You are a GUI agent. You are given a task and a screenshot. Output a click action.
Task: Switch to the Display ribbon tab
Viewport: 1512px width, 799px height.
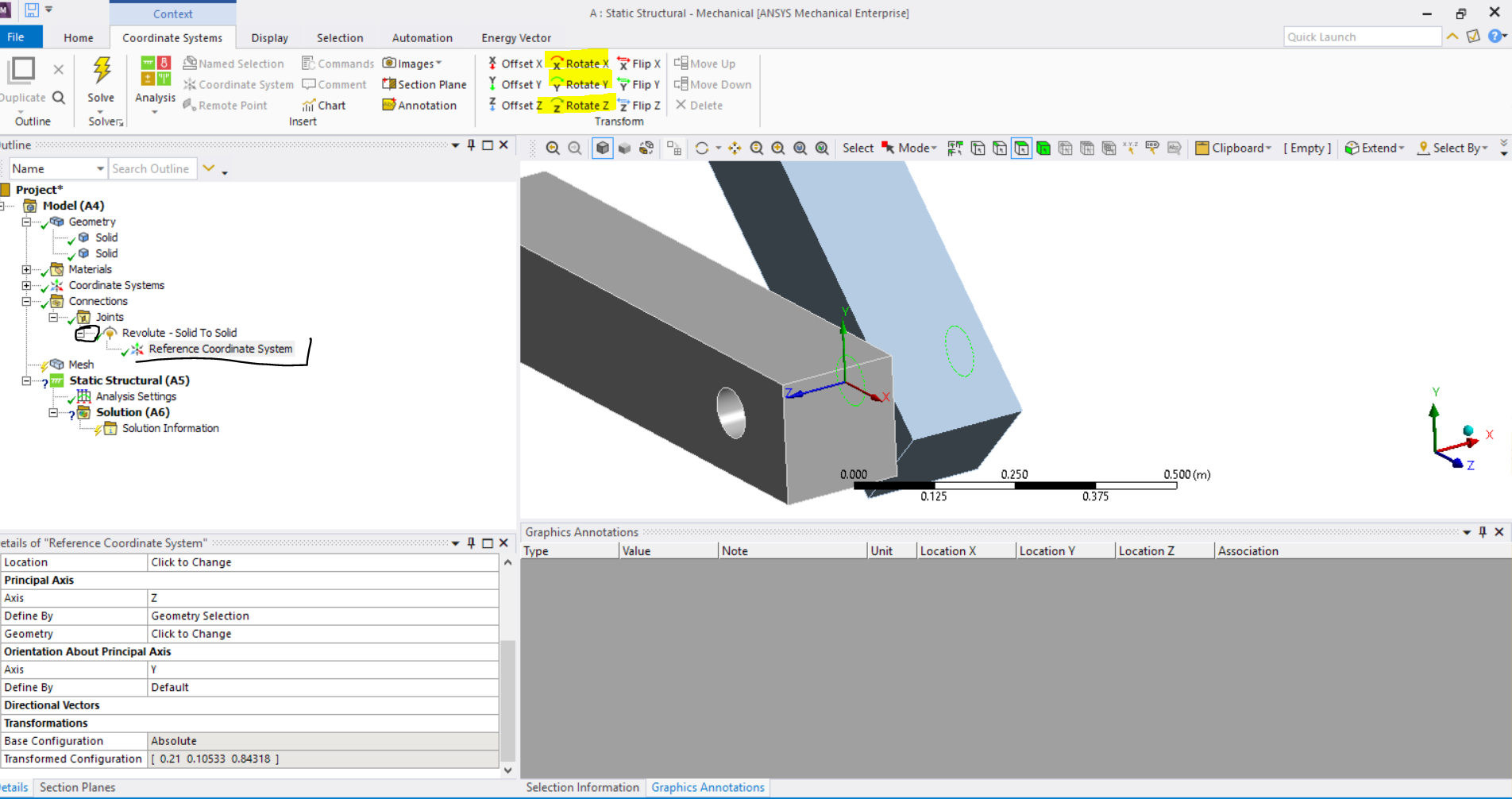pyautogui.click(x=269, y=37)
